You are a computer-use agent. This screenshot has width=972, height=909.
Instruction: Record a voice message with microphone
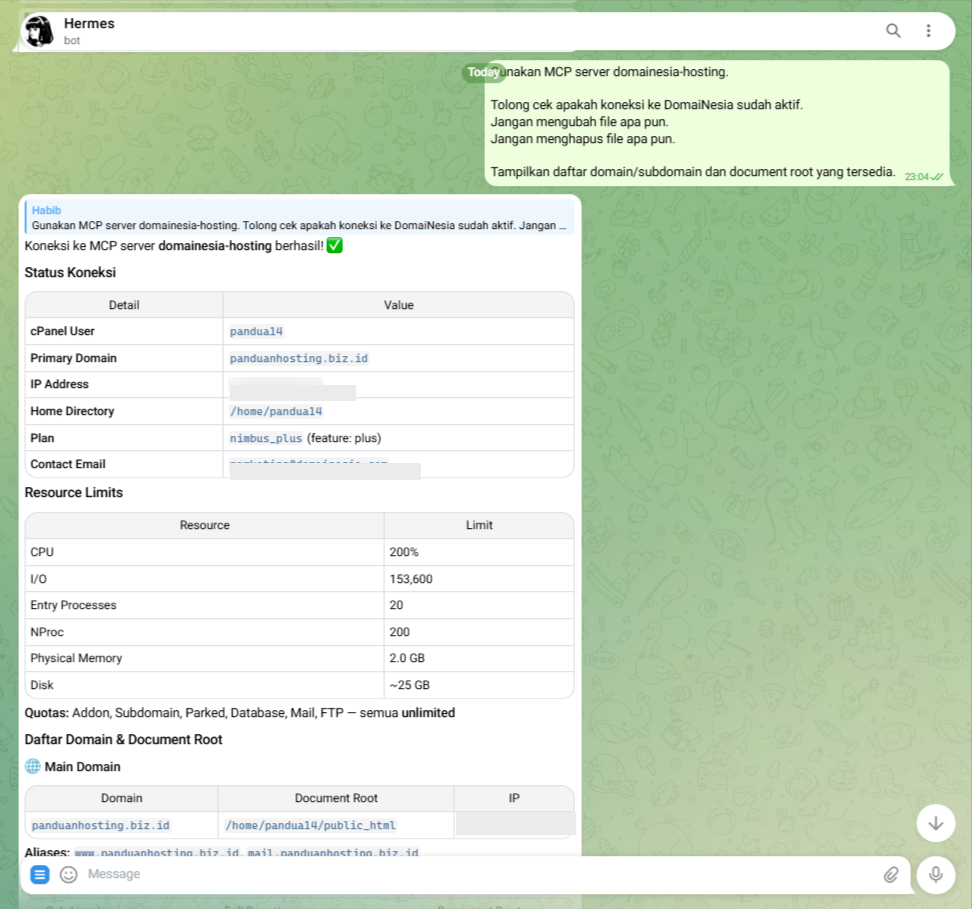tap(935, 874)
